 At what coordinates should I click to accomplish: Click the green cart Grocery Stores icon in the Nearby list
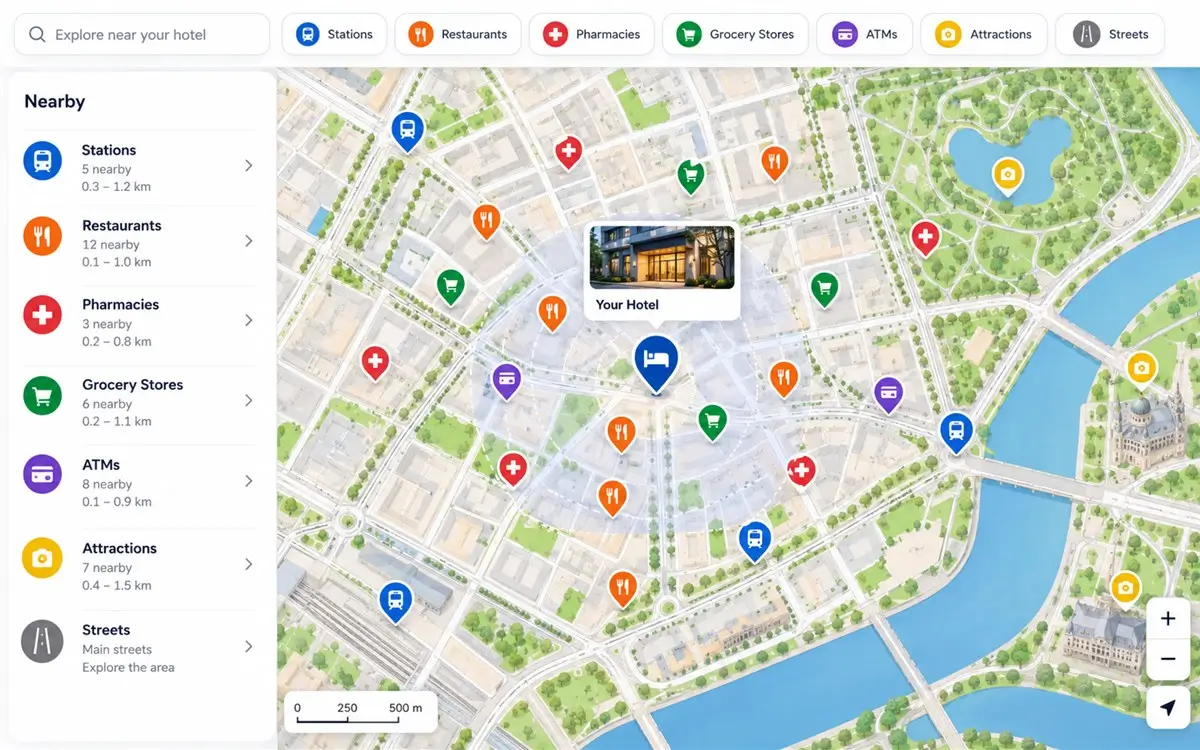(x=42, y=395)
